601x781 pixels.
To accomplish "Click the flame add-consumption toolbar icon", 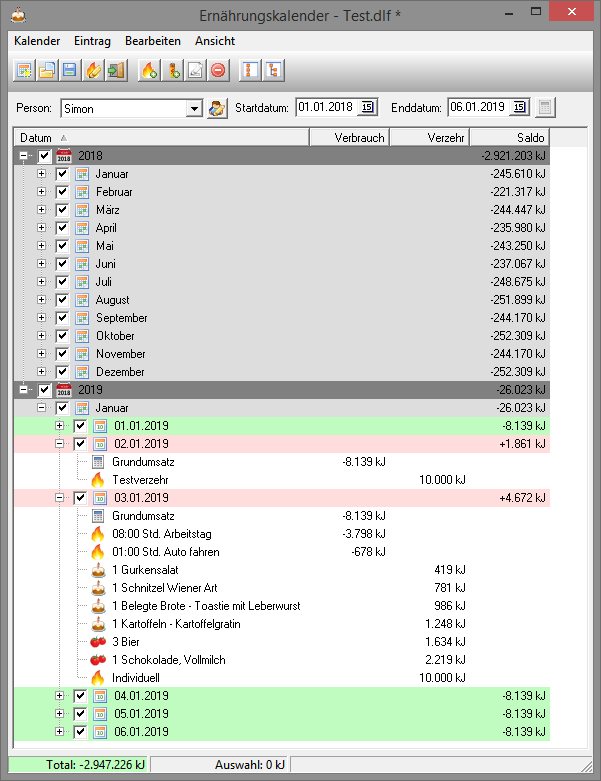I will pyautogui.click(x=149, y=71).
